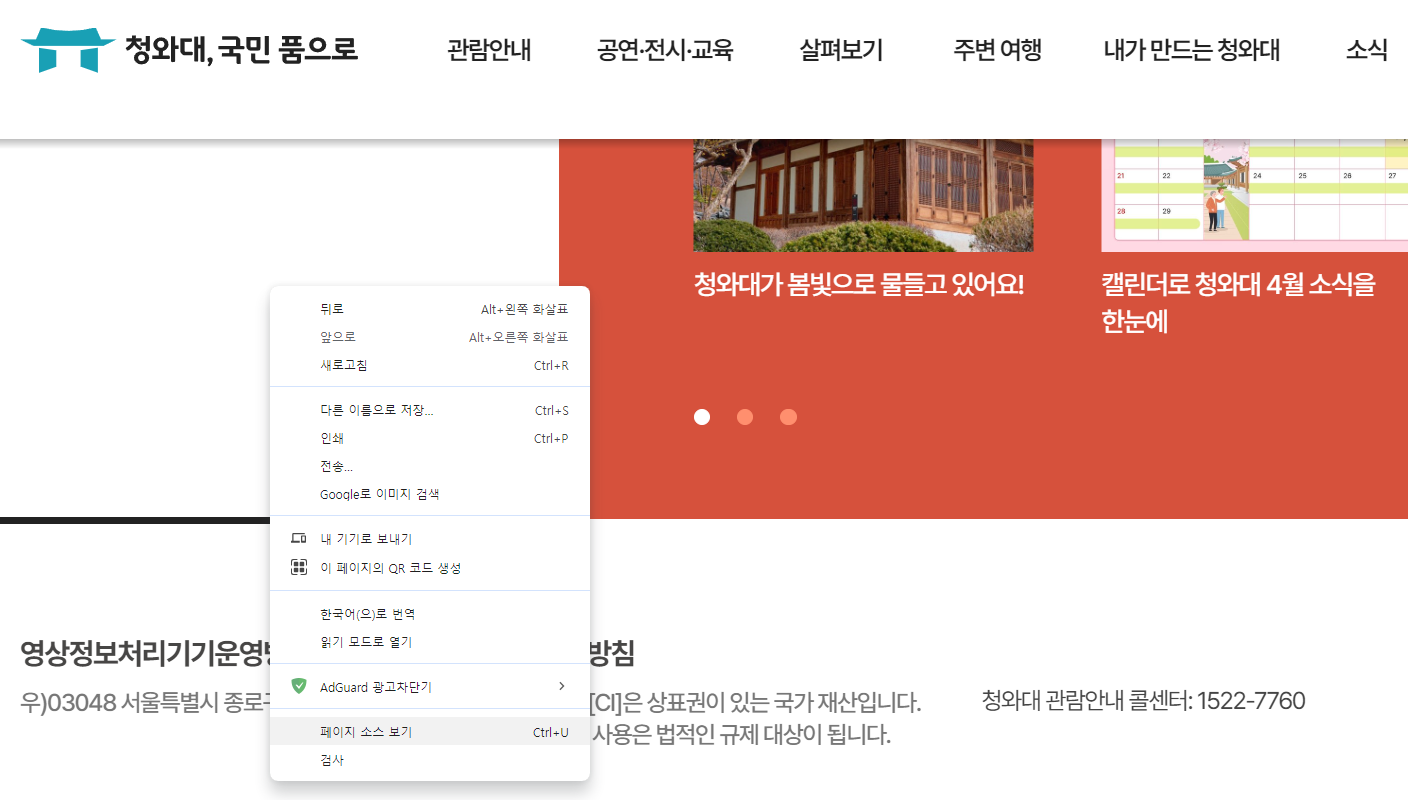
Task: Click the text [CI]은 상표권이 있는 국가 재산입니다.
Action: click(x=755, y=703)
